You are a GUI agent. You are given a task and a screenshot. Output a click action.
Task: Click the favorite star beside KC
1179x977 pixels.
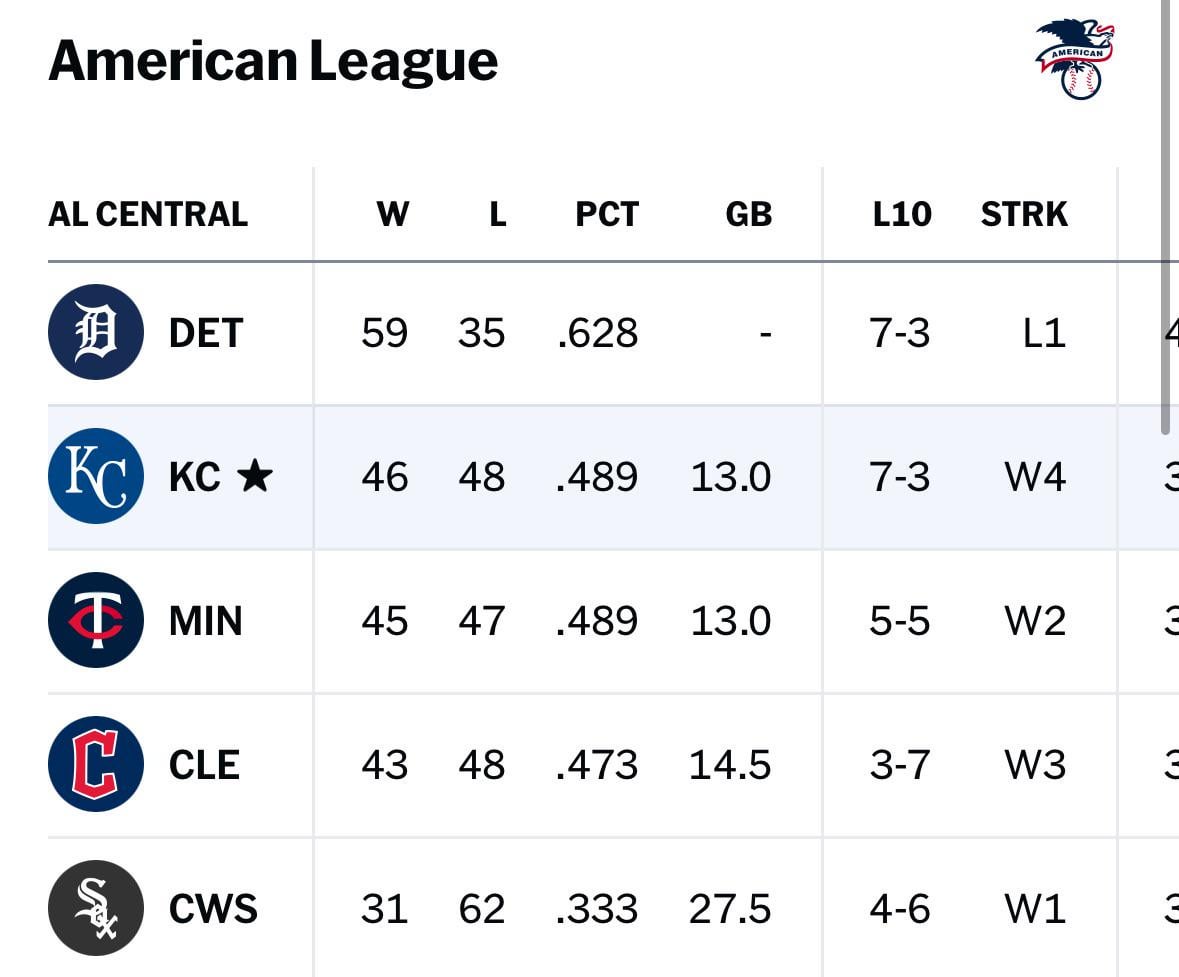(x=255, y=476)
